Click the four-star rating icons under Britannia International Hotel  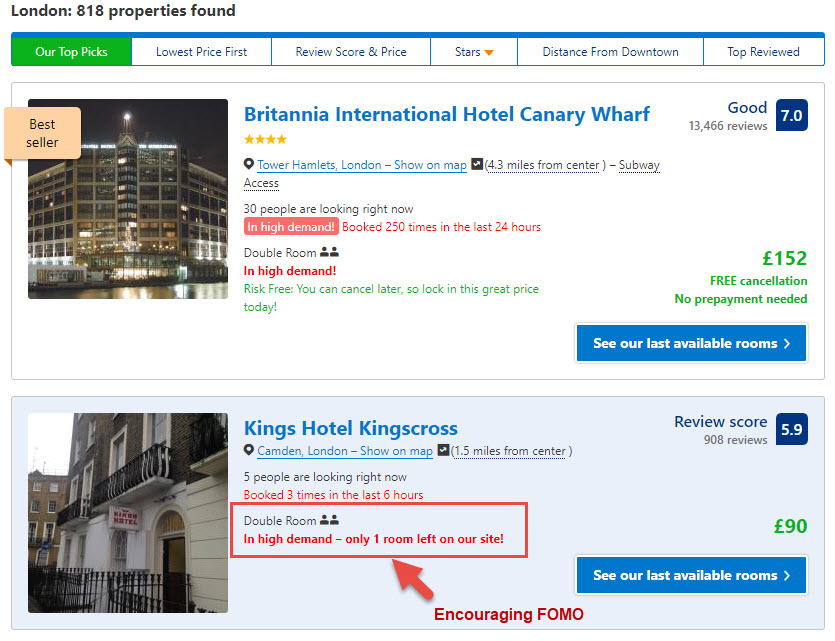[265, 140]
